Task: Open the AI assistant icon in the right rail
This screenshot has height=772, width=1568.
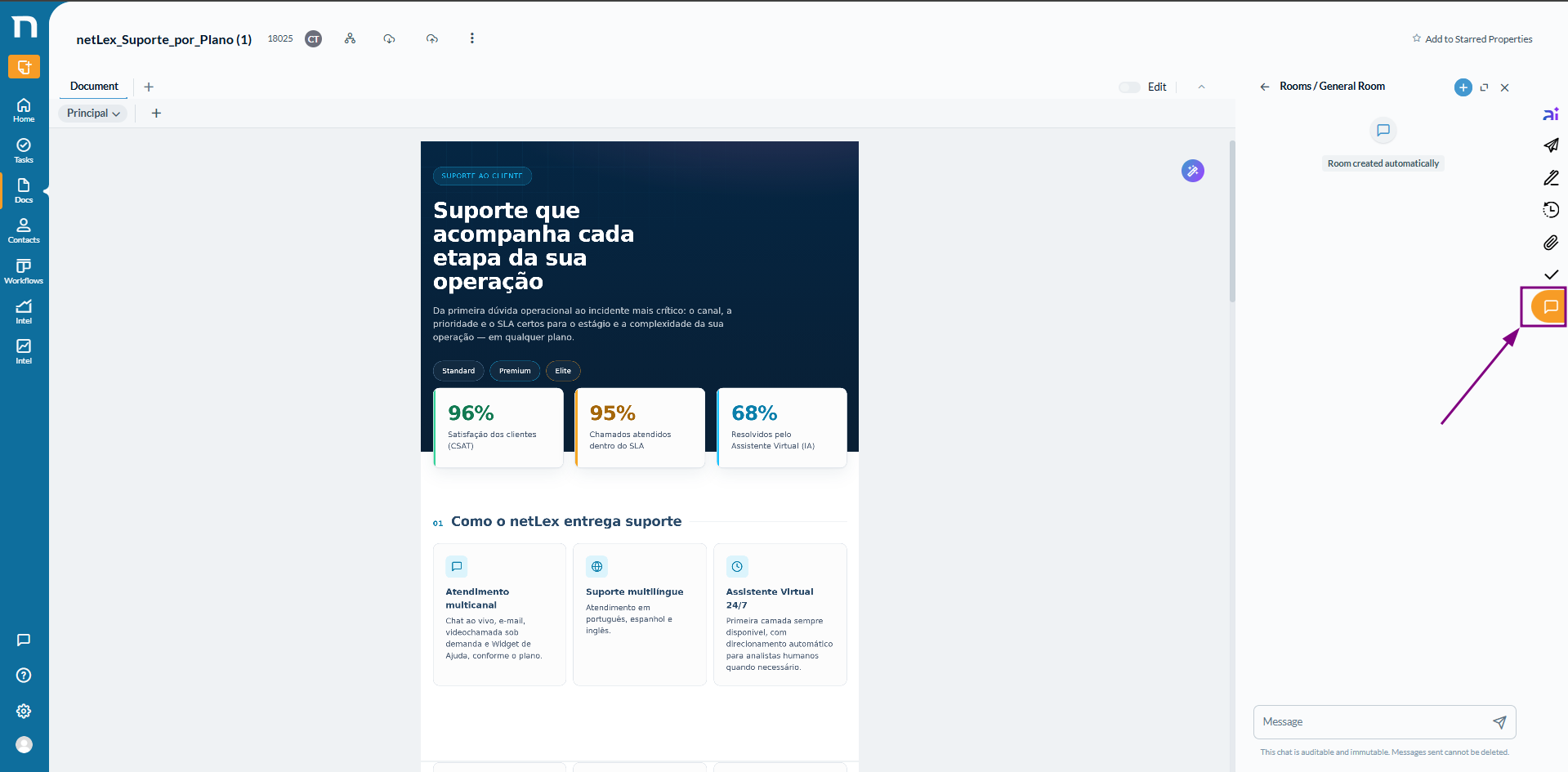Action: point(1550,114)
